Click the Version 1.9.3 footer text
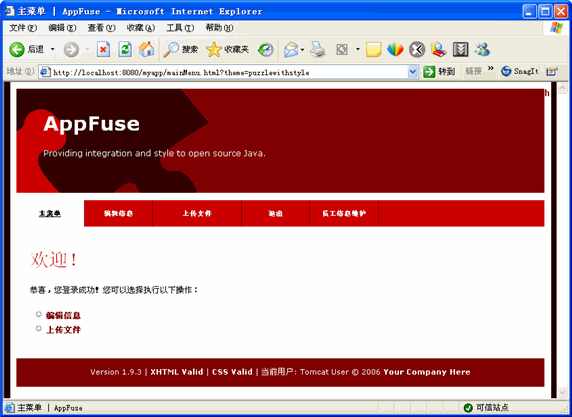The height and width of the screenshot is (417, 572). coord(116,372)
